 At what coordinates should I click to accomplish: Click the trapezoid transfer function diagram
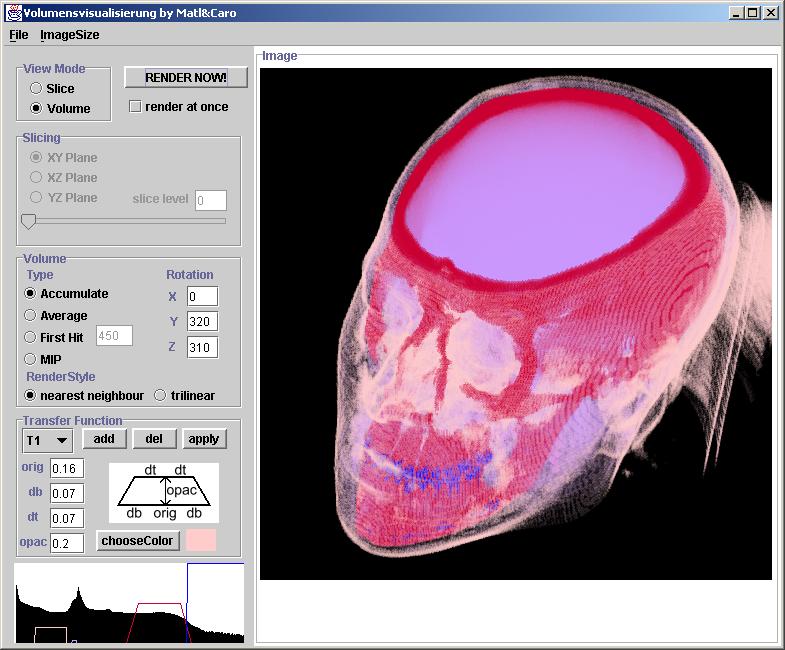(x=164, y=492)
